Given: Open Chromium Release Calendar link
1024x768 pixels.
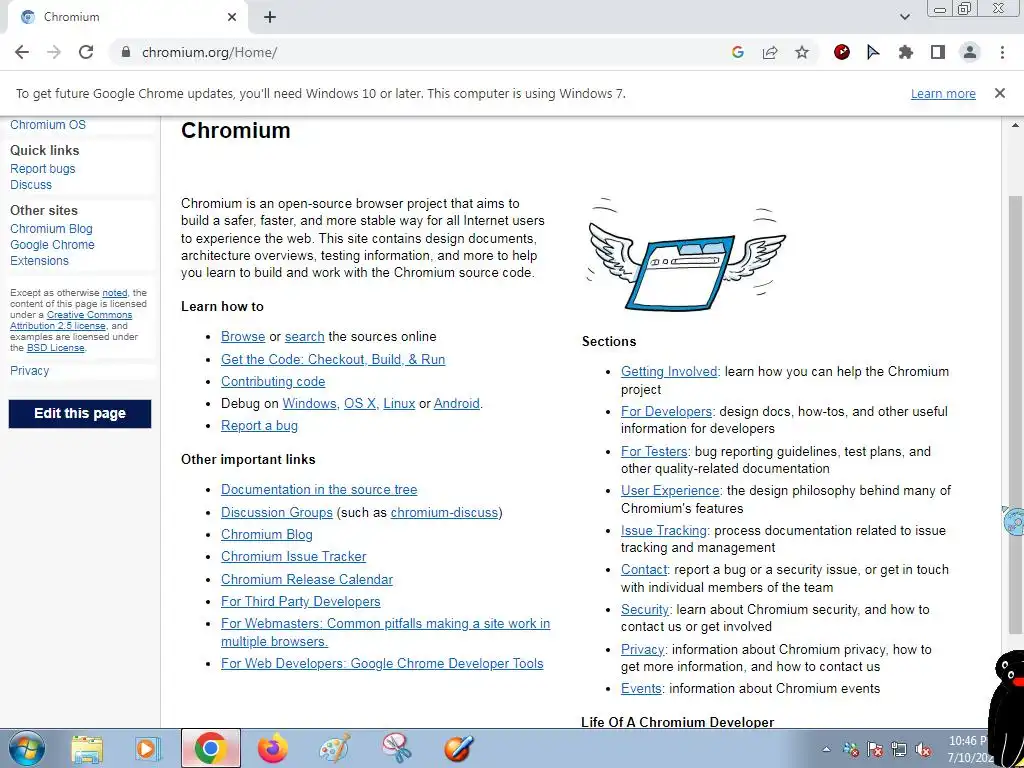Looking at the screenshot, I should pyautogui.click(x=307, y=579).
